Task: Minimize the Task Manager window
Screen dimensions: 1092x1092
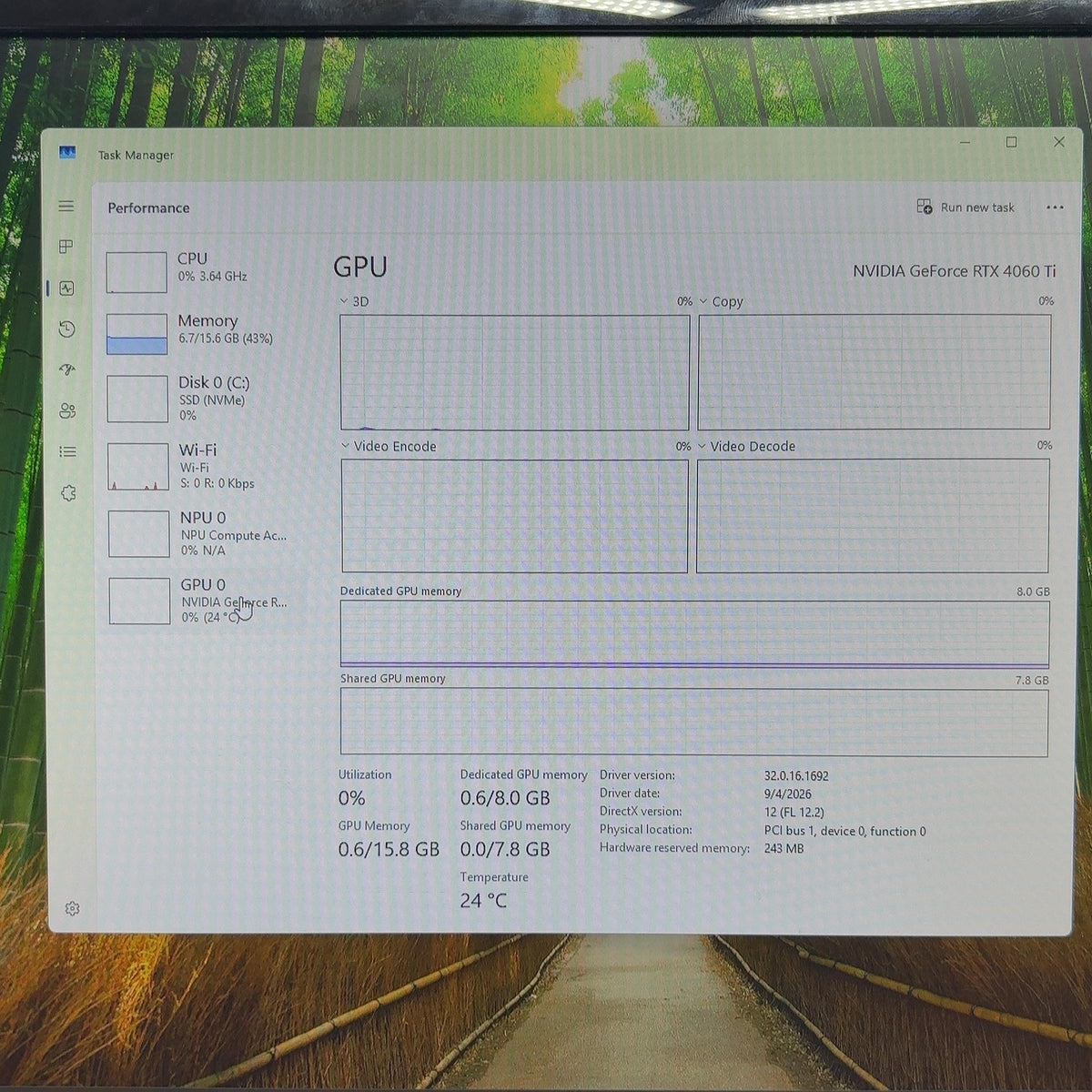Action: point(965,142)
